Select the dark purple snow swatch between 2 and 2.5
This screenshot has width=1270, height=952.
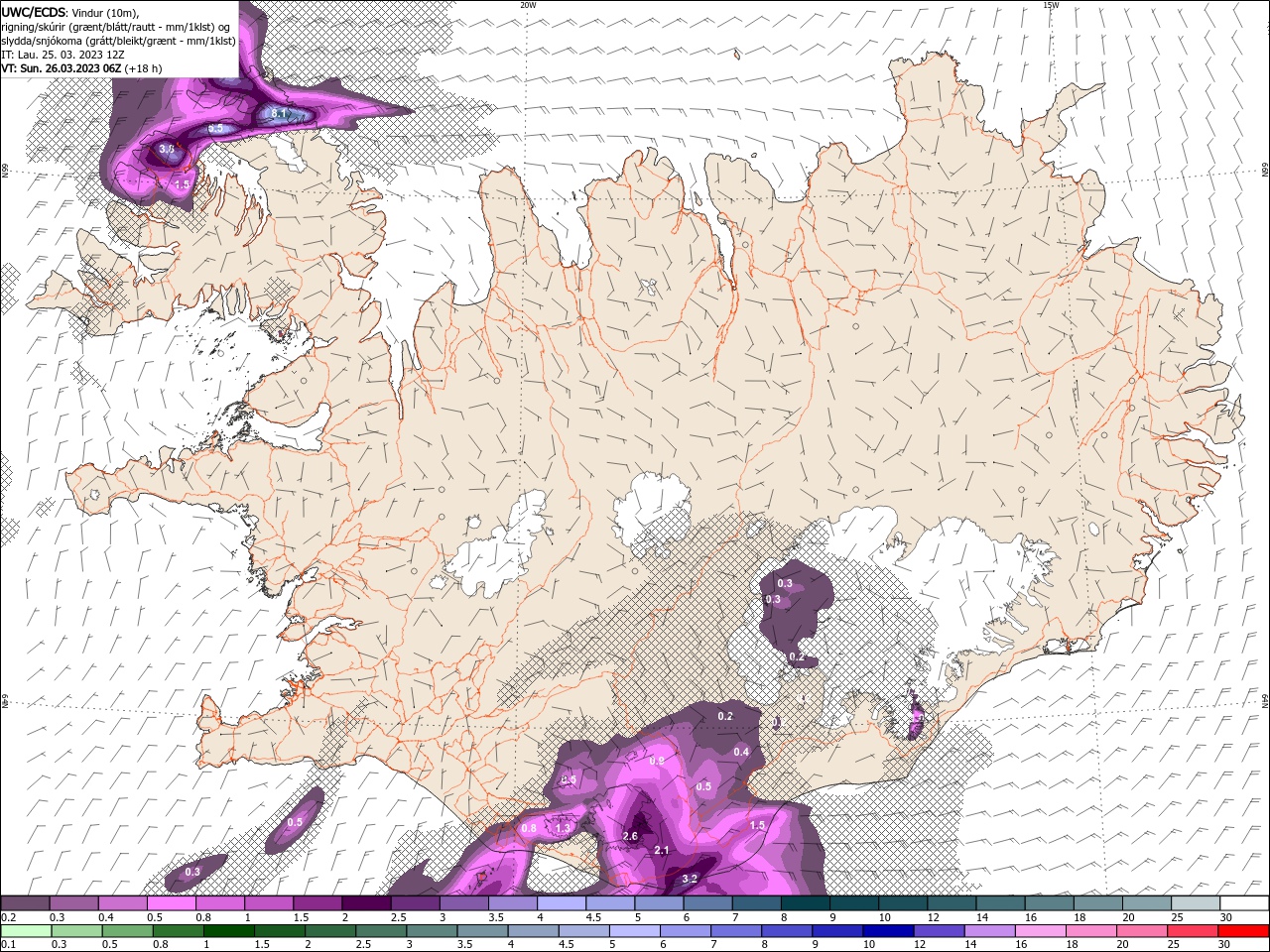coord(365,903)
